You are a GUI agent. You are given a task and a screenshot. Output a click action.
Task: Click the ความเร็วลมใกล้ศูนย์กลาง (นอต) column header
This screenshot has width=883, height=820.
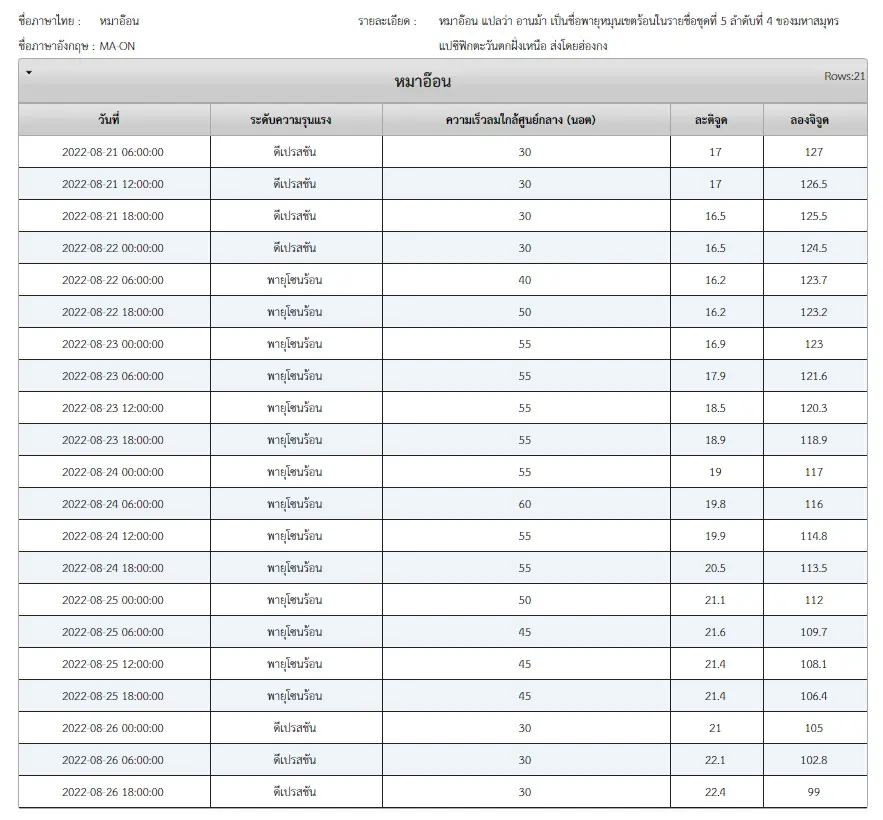point(526,119)
